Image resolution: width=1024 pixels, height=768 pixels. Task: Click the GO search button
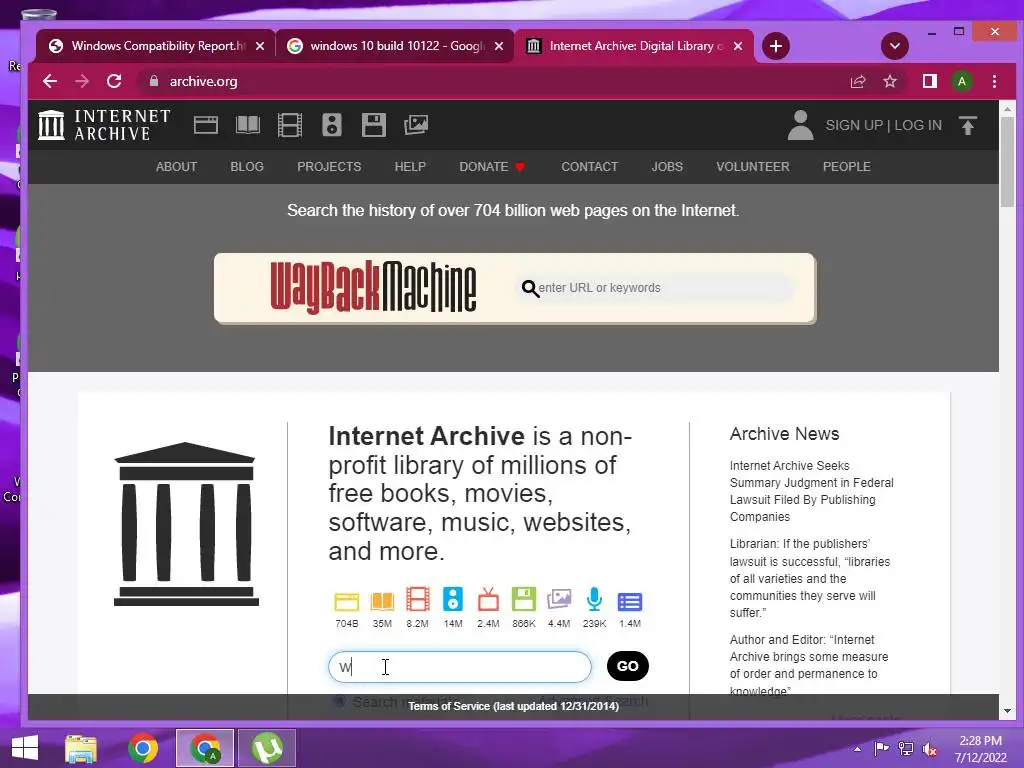point(628,666)
